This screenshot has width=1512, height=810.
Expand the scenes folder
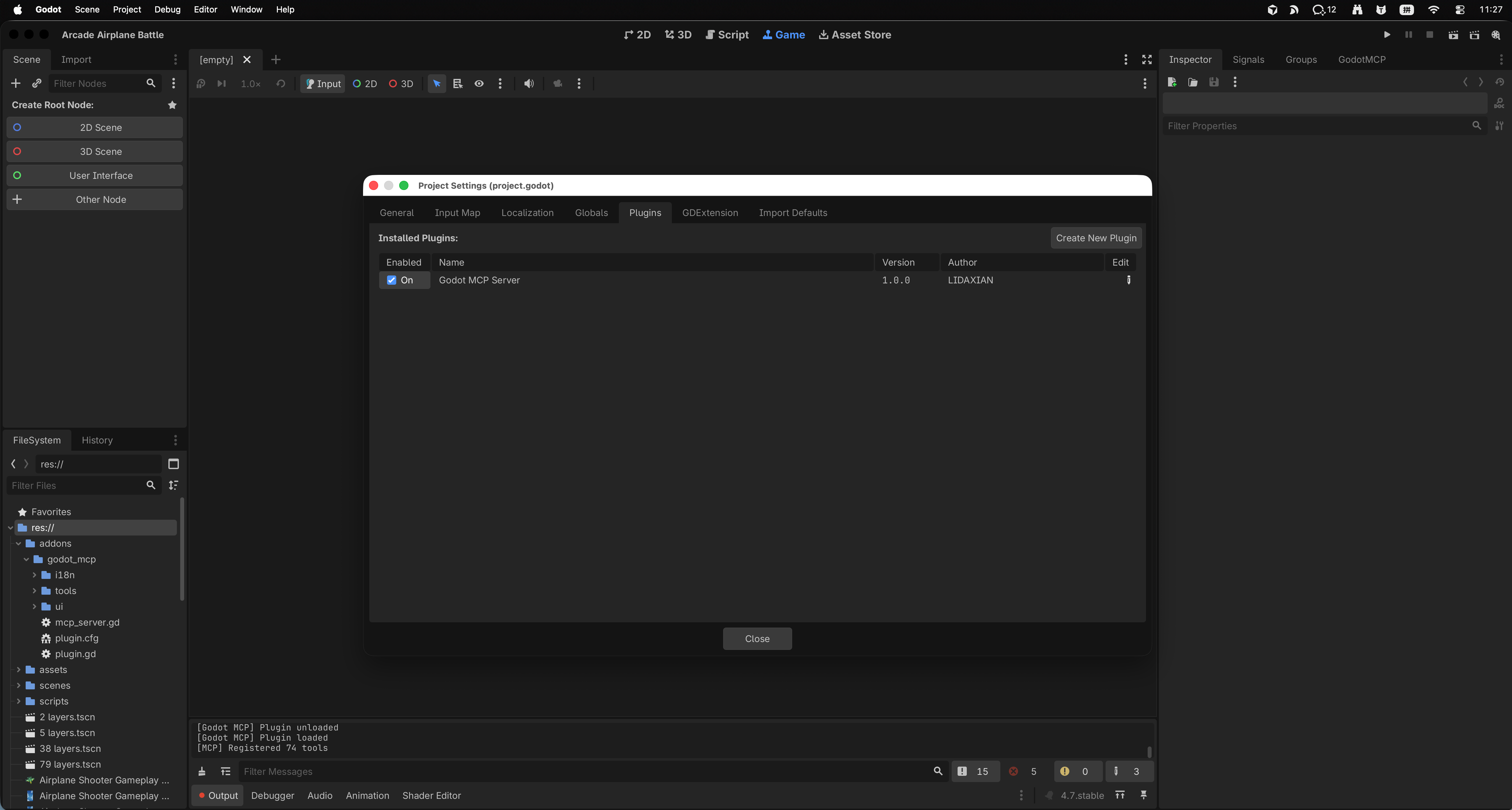[x=18, y=685]
